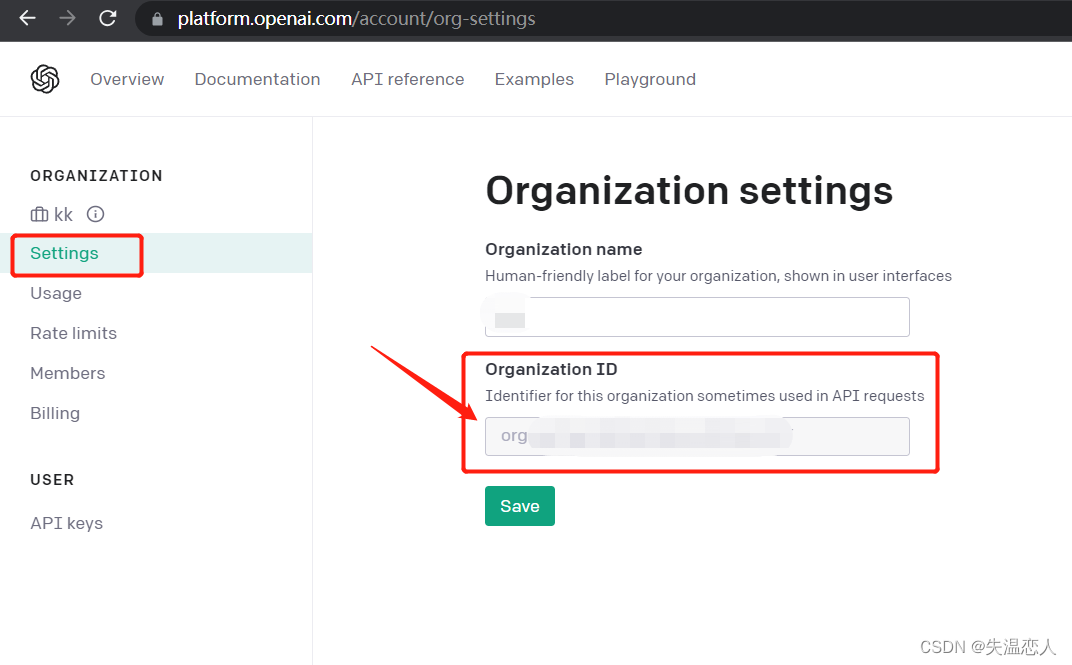The height and width of the screenshot is (665, 1072).
Task: Open the Overview nav item
Action: pos(127,79)
